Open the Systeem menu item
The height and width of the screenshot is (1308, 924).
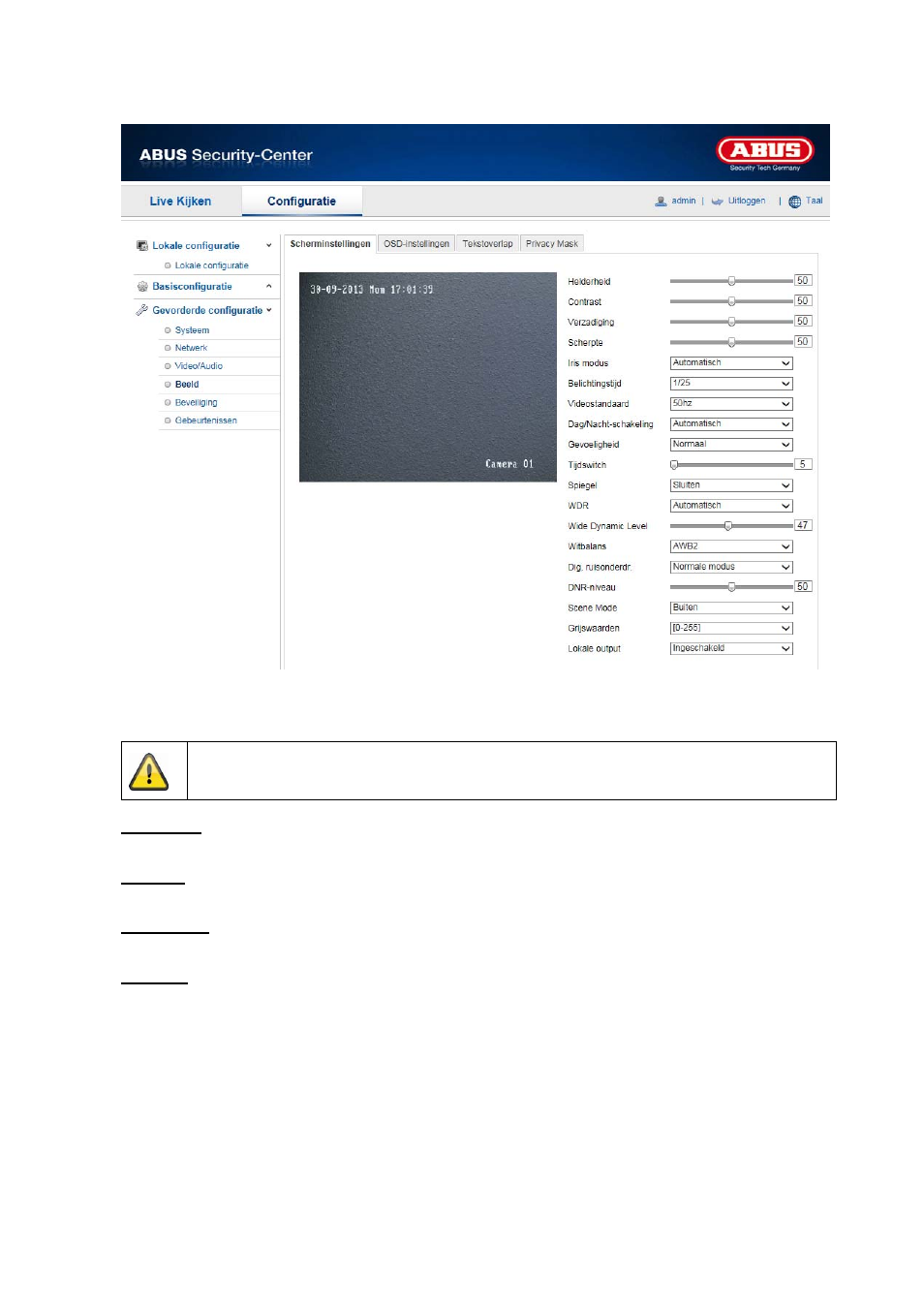tap(192, 330)
